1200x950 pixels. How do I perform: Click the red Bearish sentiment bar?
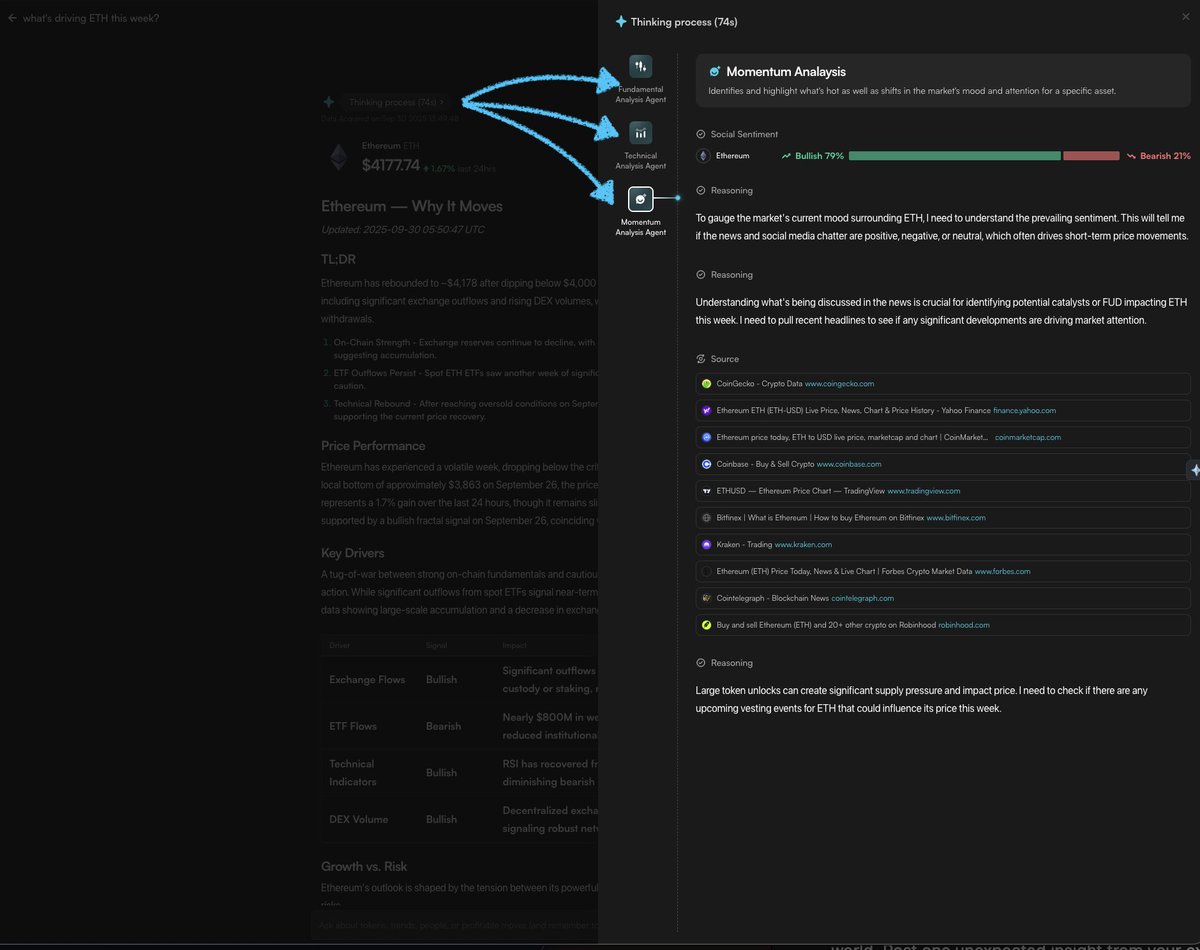1091,156
